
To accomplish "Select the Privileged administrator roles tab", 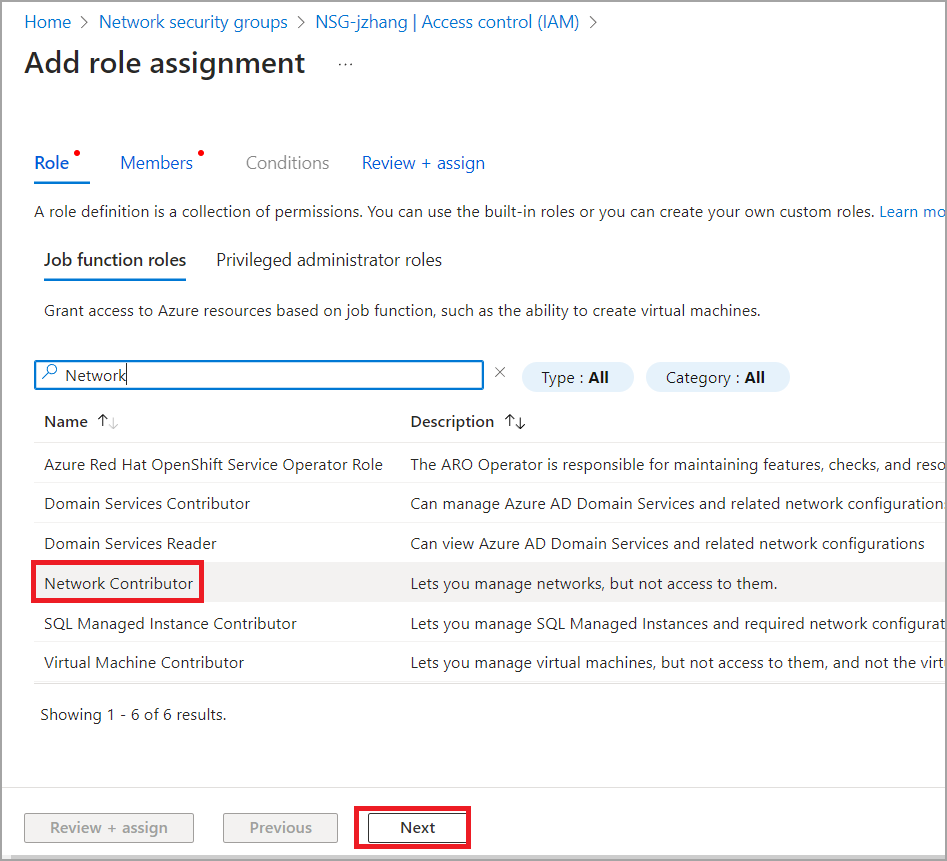I will [x=329, y=260].
